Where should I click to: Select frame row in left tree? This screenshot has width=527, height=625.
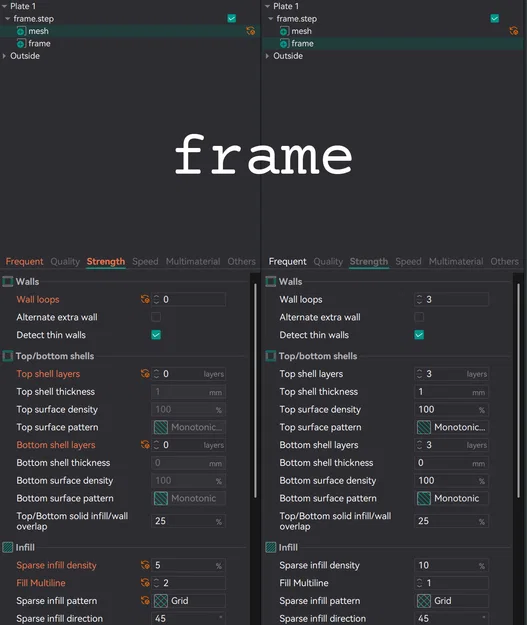[x=130, y=43]
